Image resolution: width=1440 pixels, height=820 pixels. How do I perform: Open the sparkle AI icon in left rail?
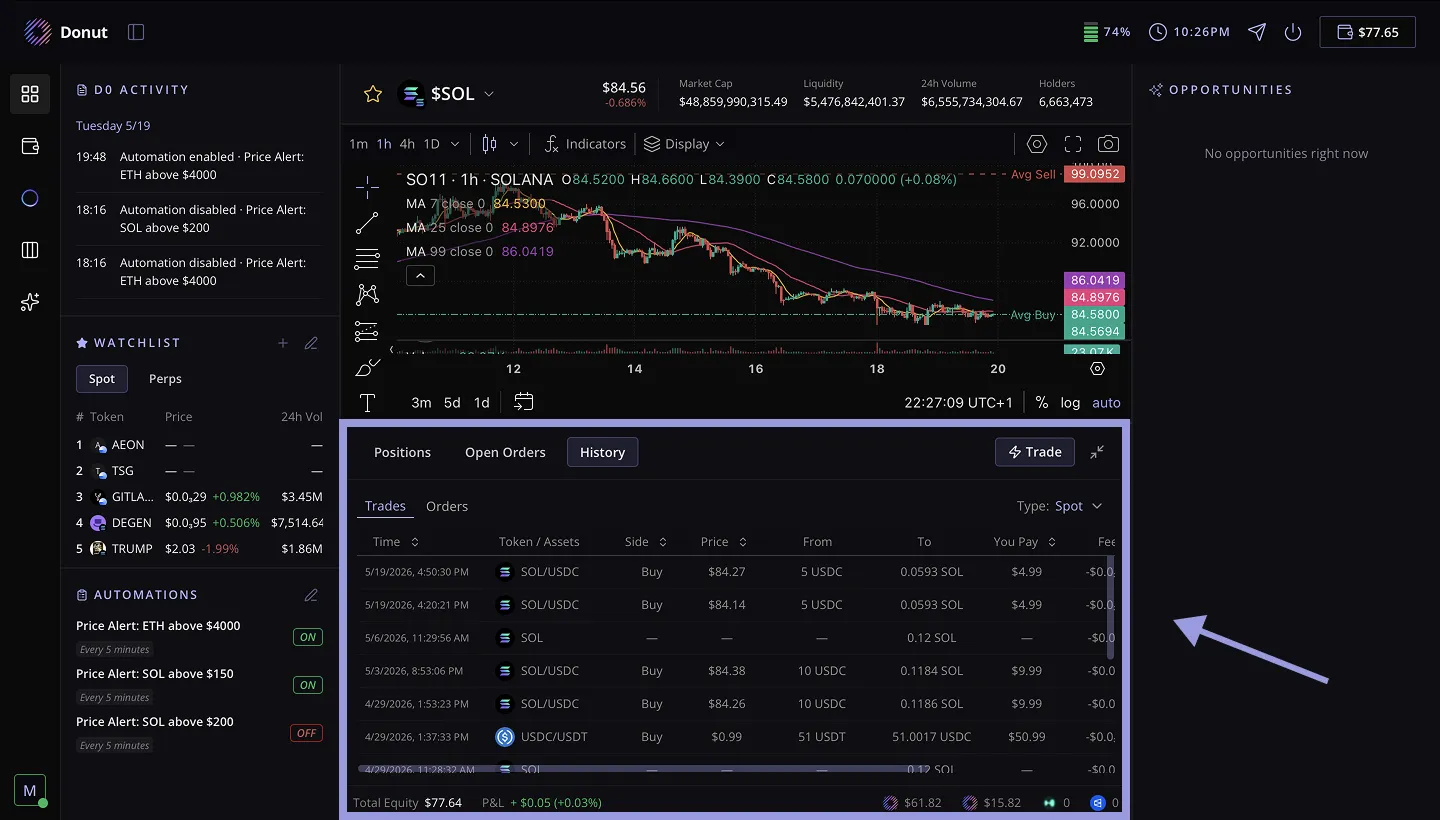coord(30,302)
